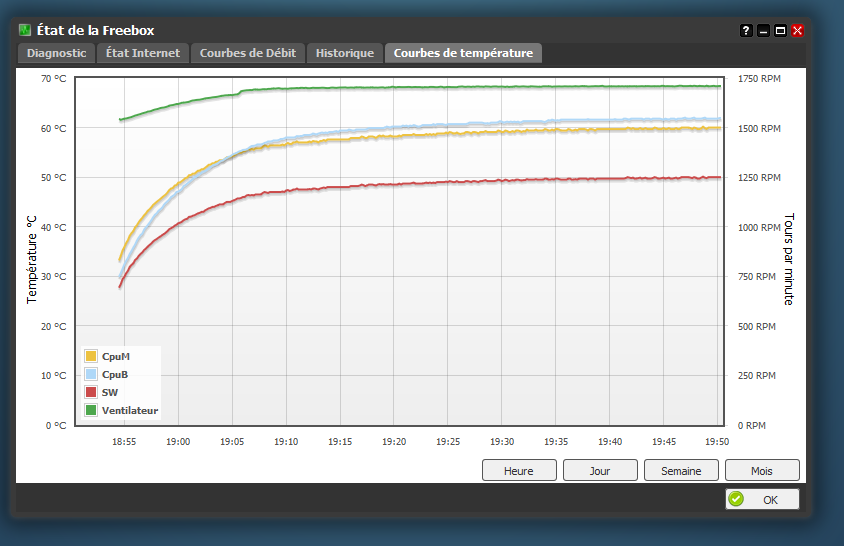Click the green checkmark icon on OK
Image resolution: width=844 pixels, height=546 pixels.
pos(737,499)
